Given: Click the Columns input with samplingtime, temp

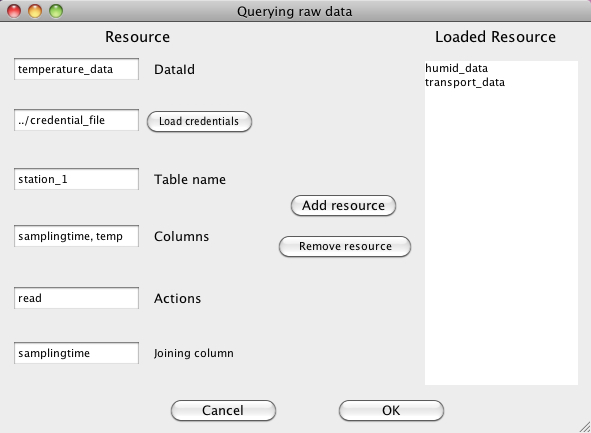Looking at the screenshot, I should click(x=77, y=236).
